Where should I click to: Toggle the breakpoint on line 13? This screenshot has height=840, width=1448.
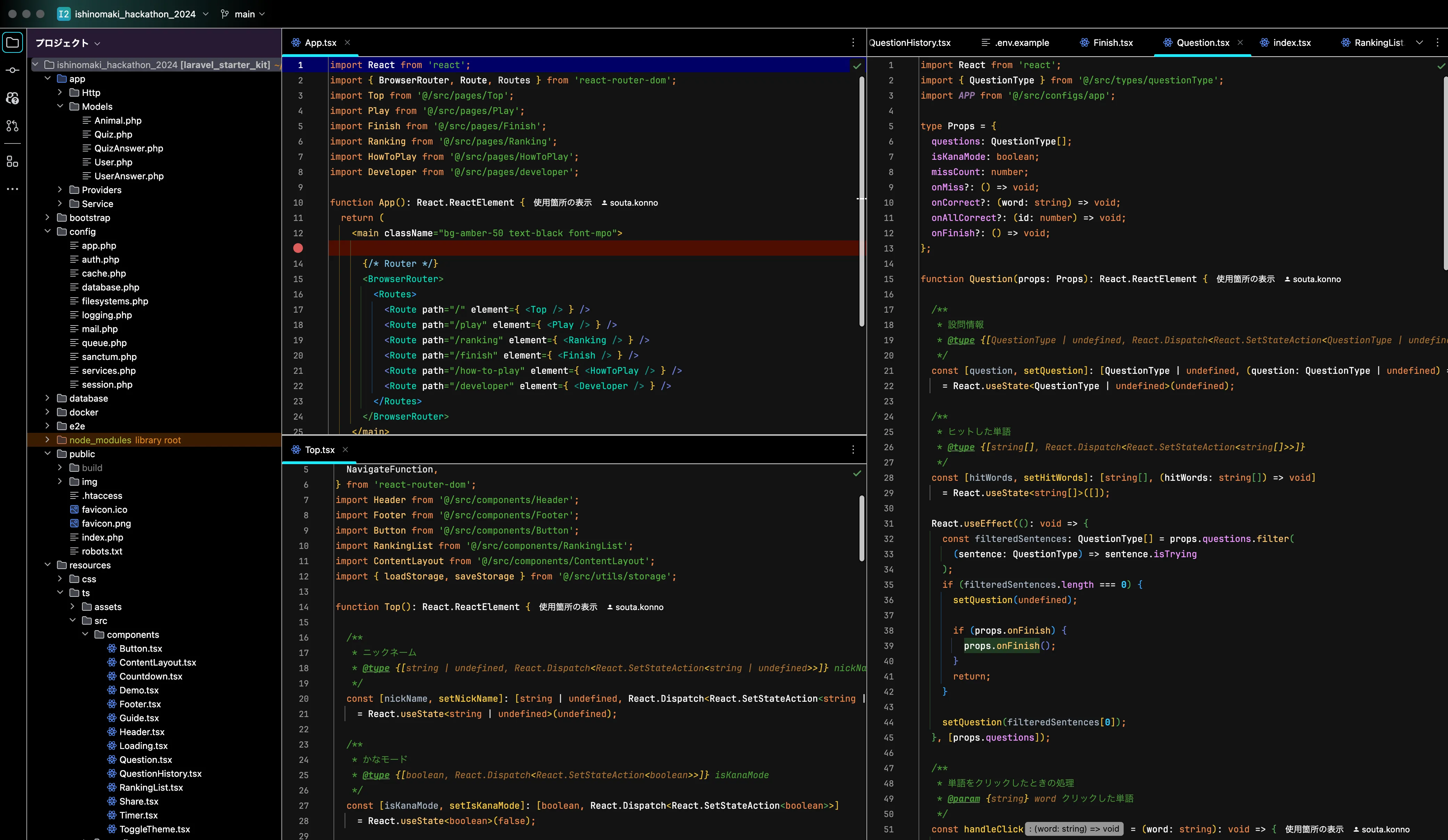(298, 248)
